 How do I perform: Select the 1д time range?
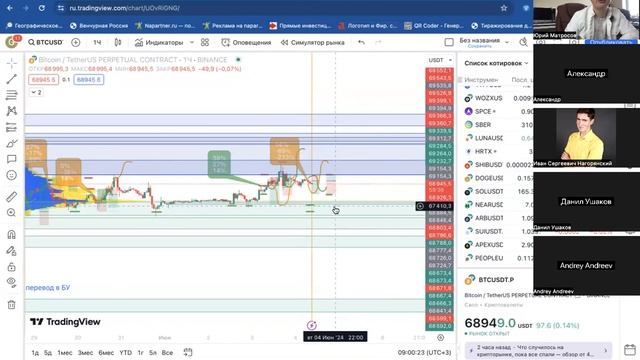click(36, 353)
